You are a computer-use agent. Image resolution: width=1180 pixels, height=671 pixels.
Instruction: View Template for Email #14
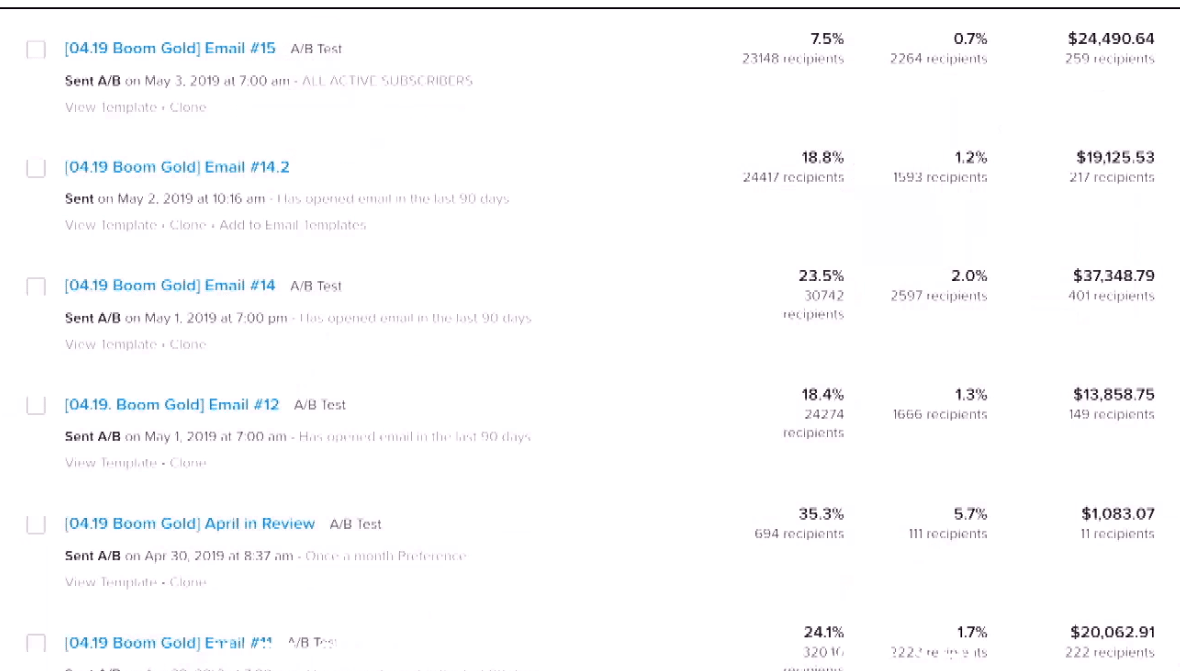coord(111,344)
